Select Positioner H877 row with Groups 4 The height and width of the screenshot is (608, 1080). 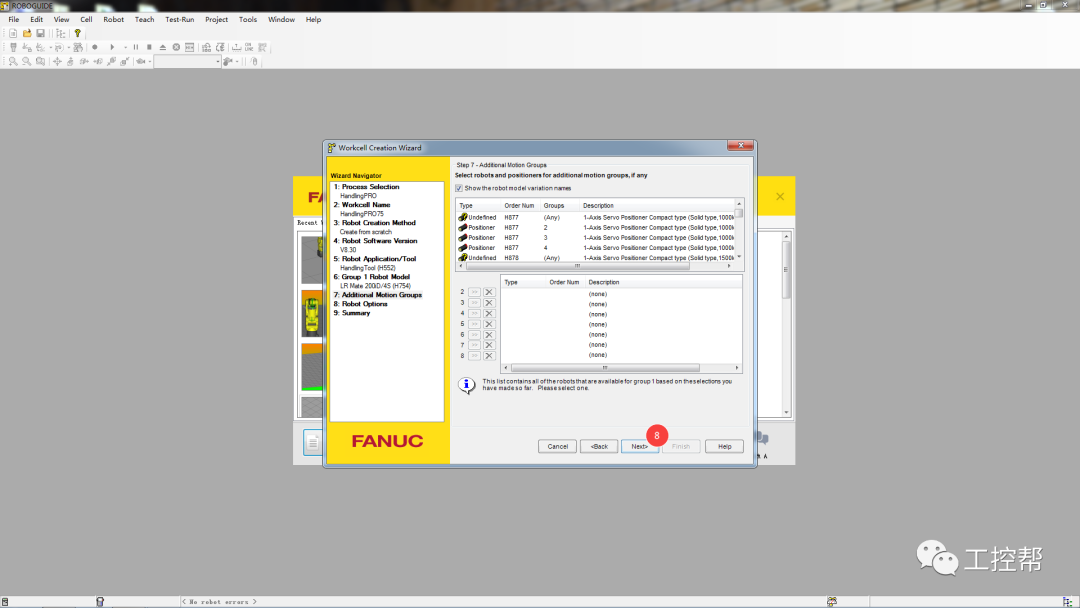click(x=596, y=247)
